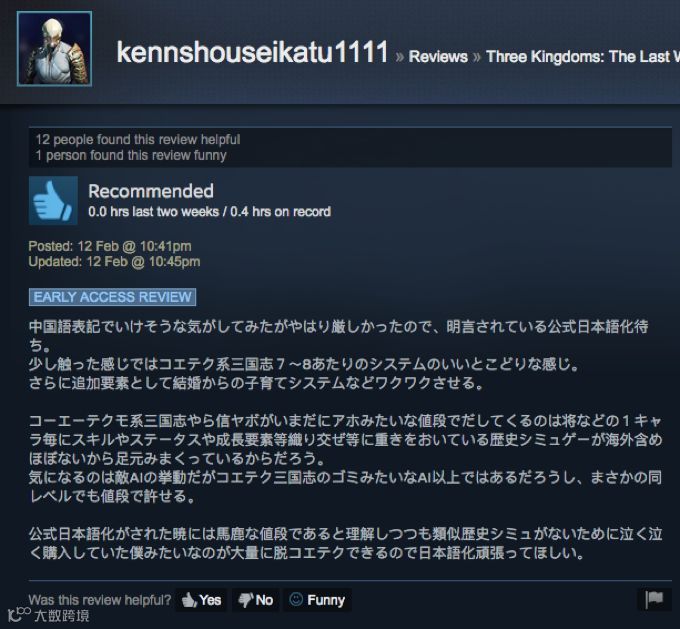680x629 pixels.
Task: Click the Updated: 12 Feb date line
Action: pyautogui.click(x=114, y=262)
